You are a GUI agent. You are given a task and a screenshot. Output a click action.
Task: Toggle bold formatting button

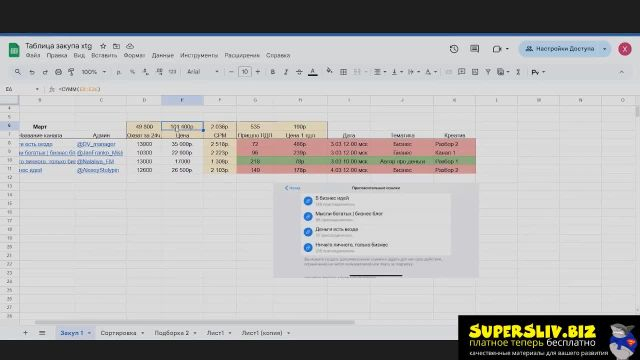(273, 72)
